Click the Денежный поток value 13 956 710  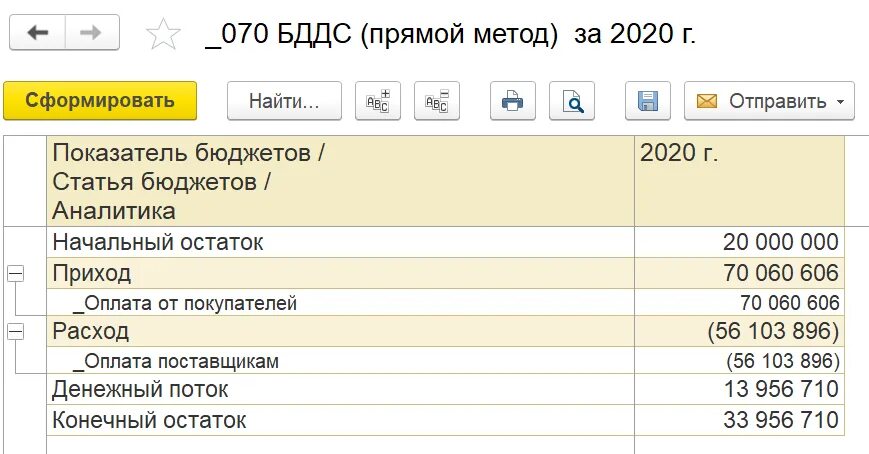pyautogui.click(x=781, y=389)
